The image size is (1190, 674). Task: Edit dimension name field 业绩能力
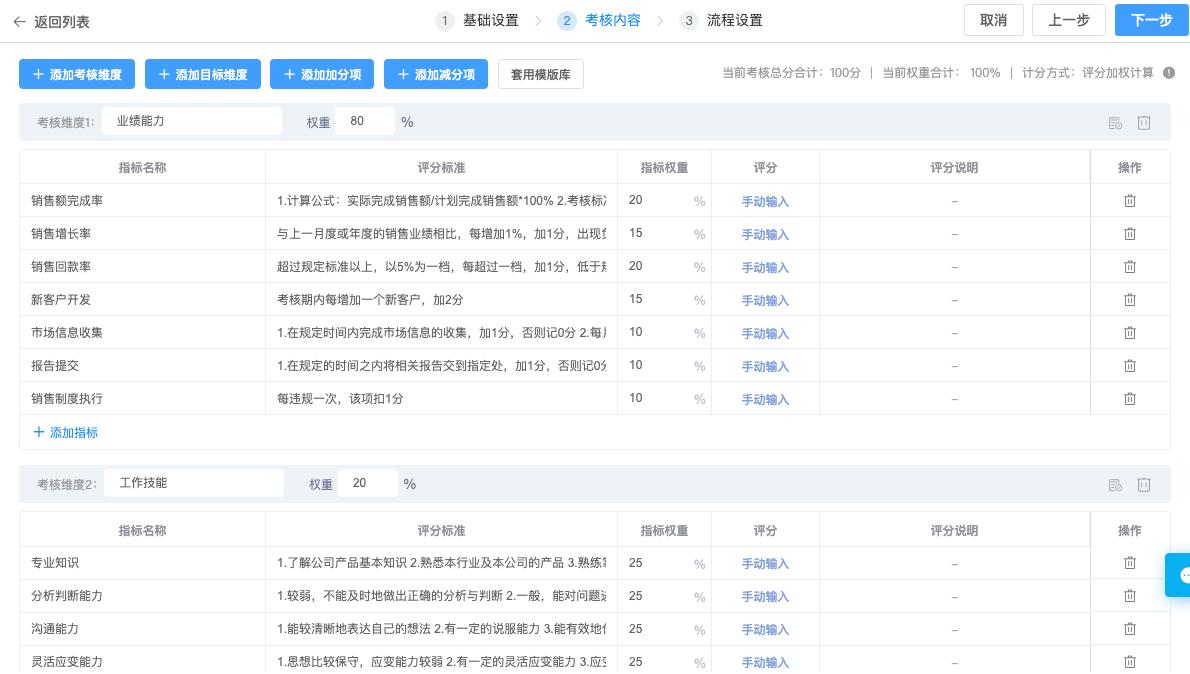pyautogui.click(x=192, y=121)
